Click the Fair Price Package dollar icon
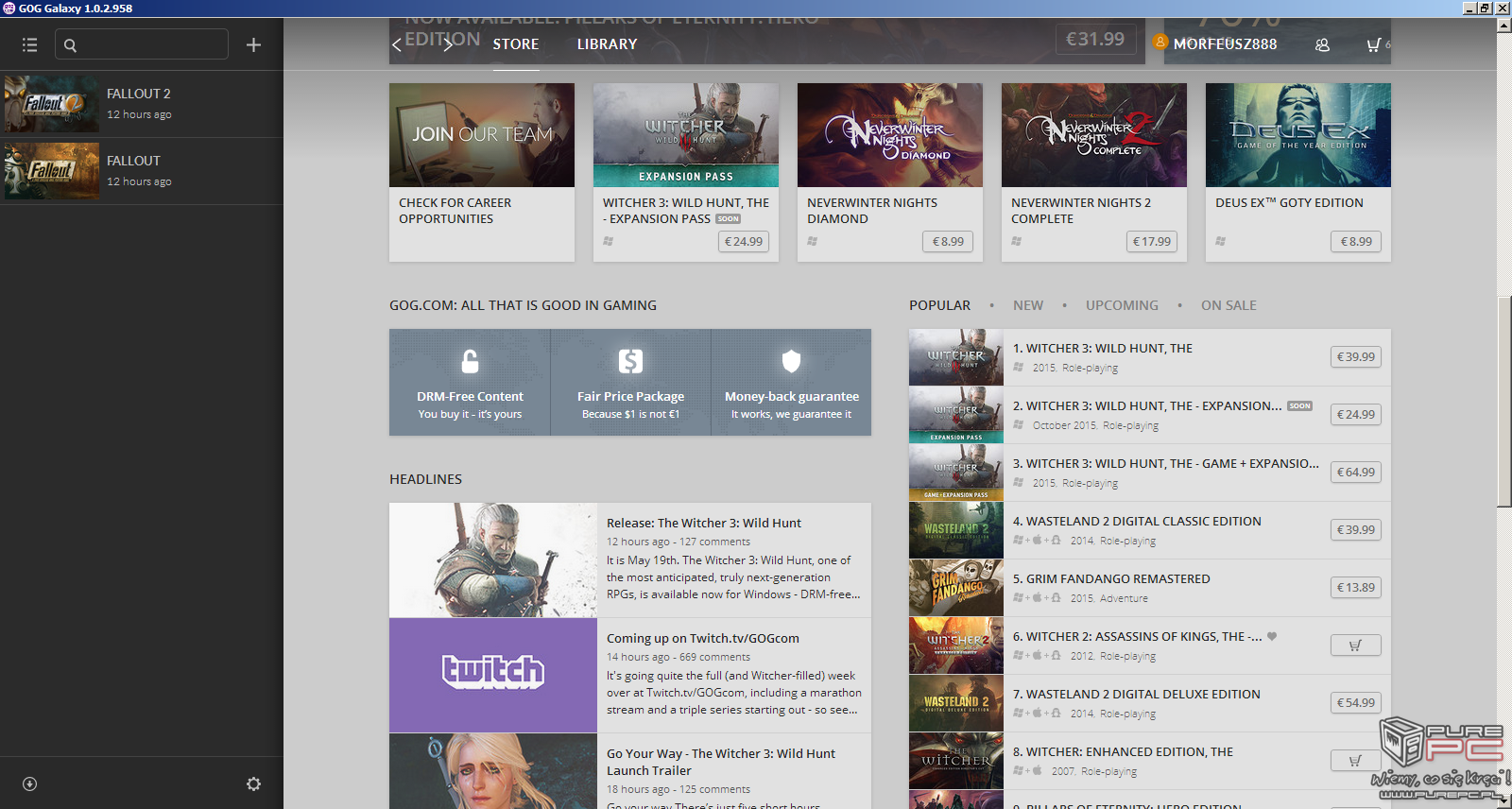 point(630,361)
